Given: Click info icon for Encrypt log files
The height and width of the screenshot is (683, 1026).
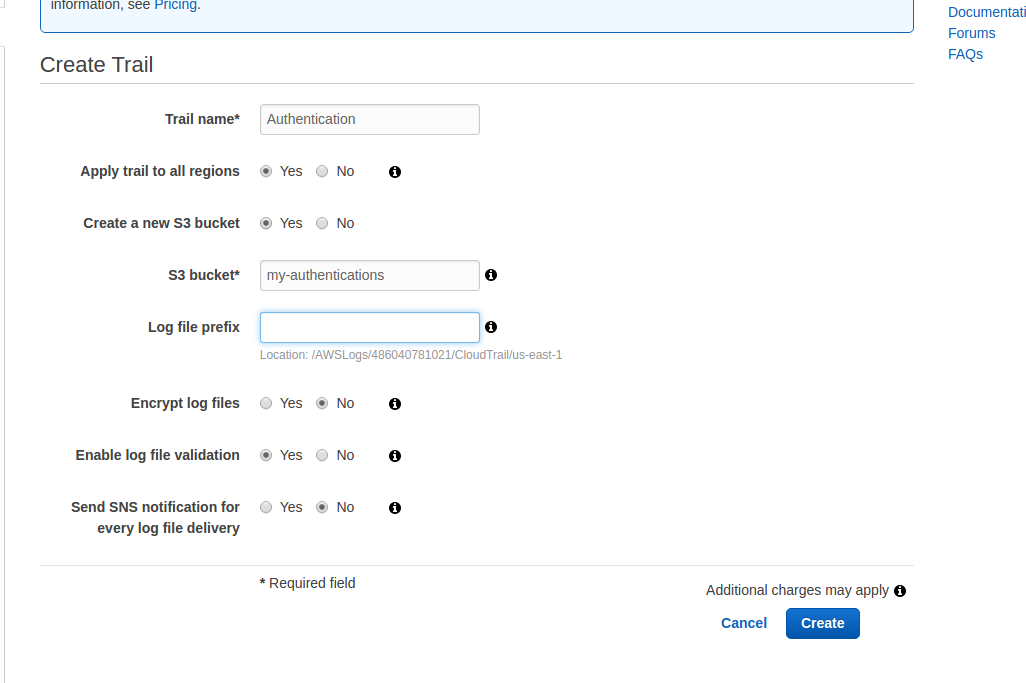Looking at the screenshot, I should click(x=395, y=404).
